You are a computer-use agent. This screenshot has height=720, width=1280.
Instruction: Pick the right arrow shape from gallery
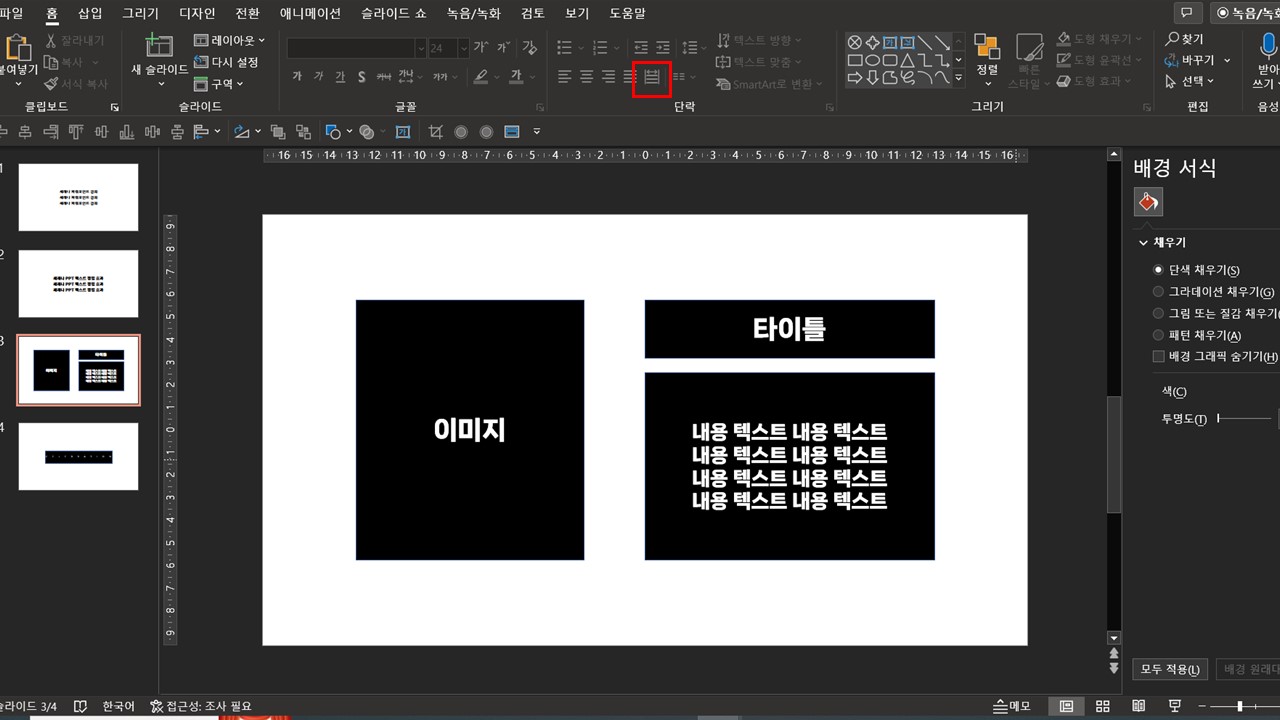pos(855,77)
